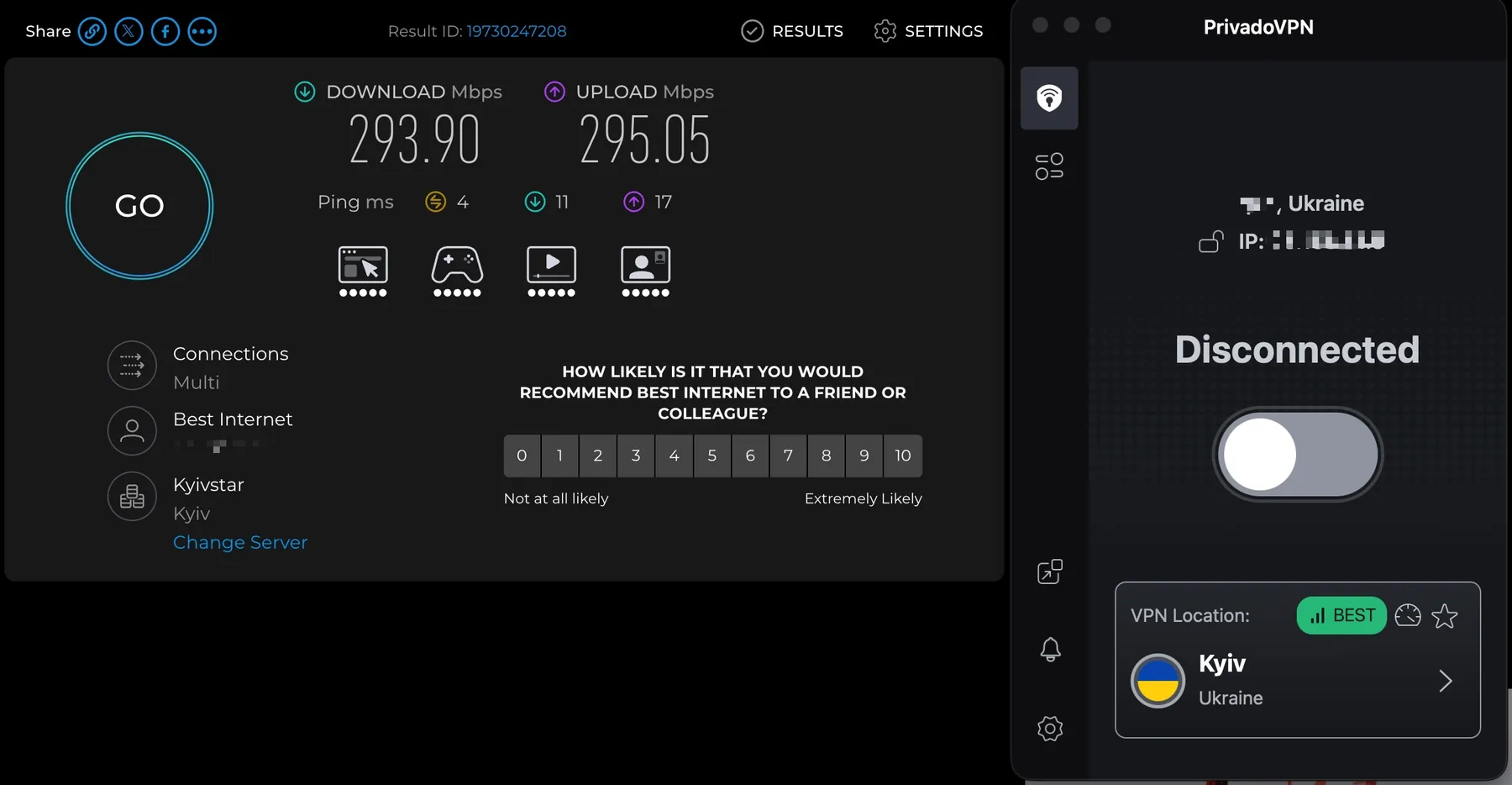This screenshot has height=785, width=1512.
Task: Open PrivadoVPN home shield tab
Action: click(x=1049, y=98)
